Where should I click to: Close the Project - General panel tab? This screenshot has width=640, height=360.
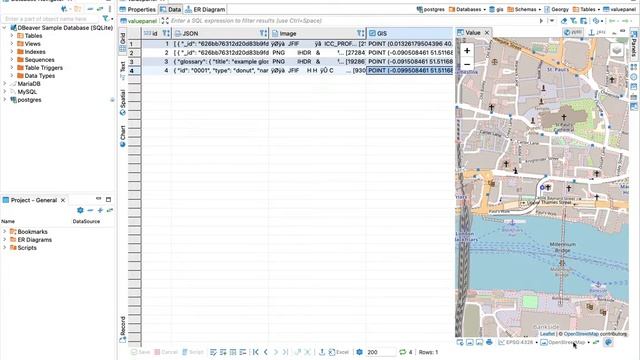coord(63,200)
